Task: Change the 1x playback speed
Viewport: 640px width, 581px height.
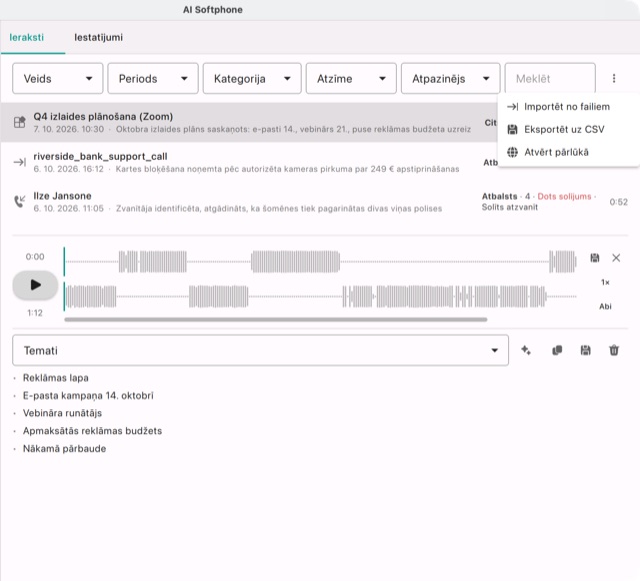Action: click(x=605, y=282)
